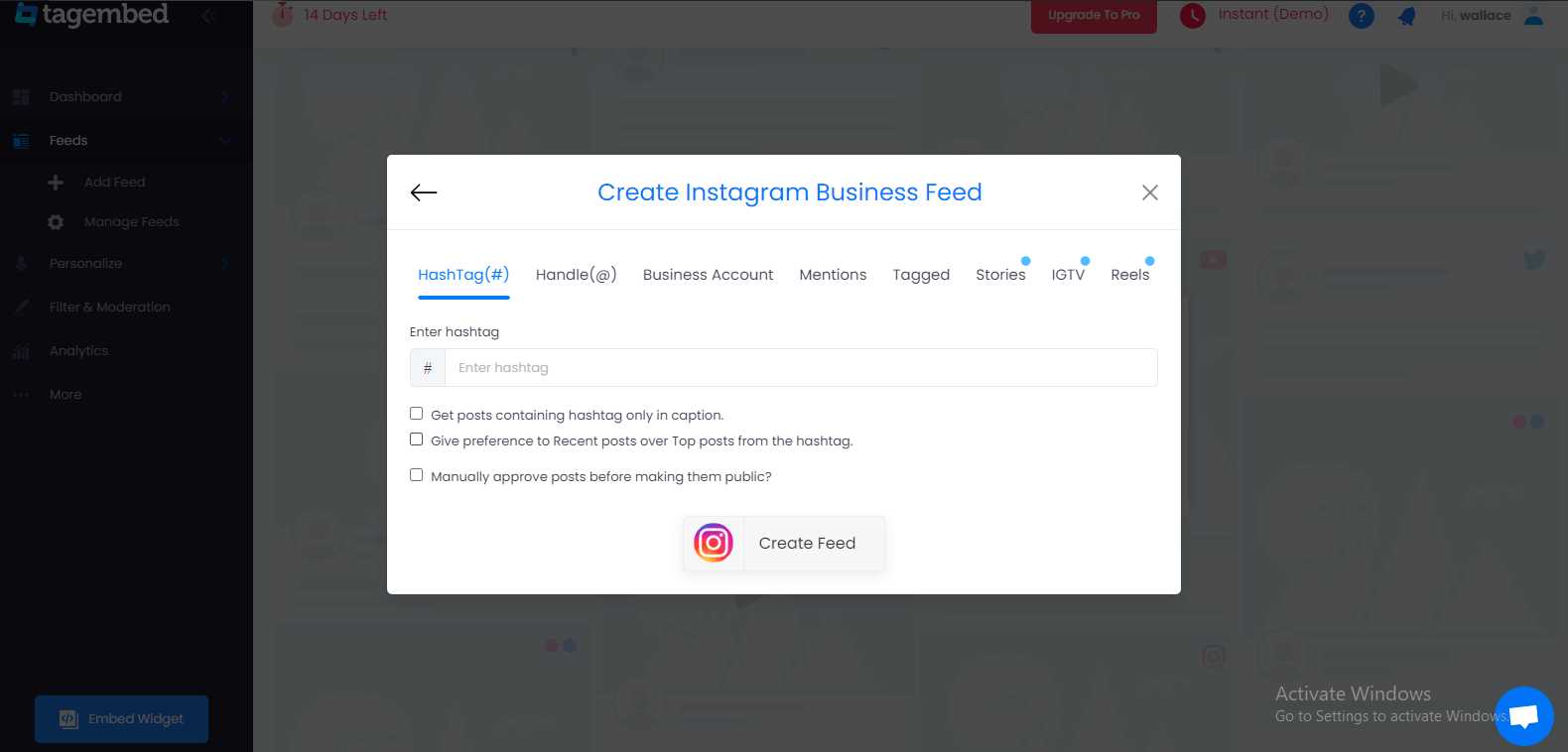Click the tagembed logo
Image resolution: width=1568 pixels, height=752 pixels.
coord(91,14)
